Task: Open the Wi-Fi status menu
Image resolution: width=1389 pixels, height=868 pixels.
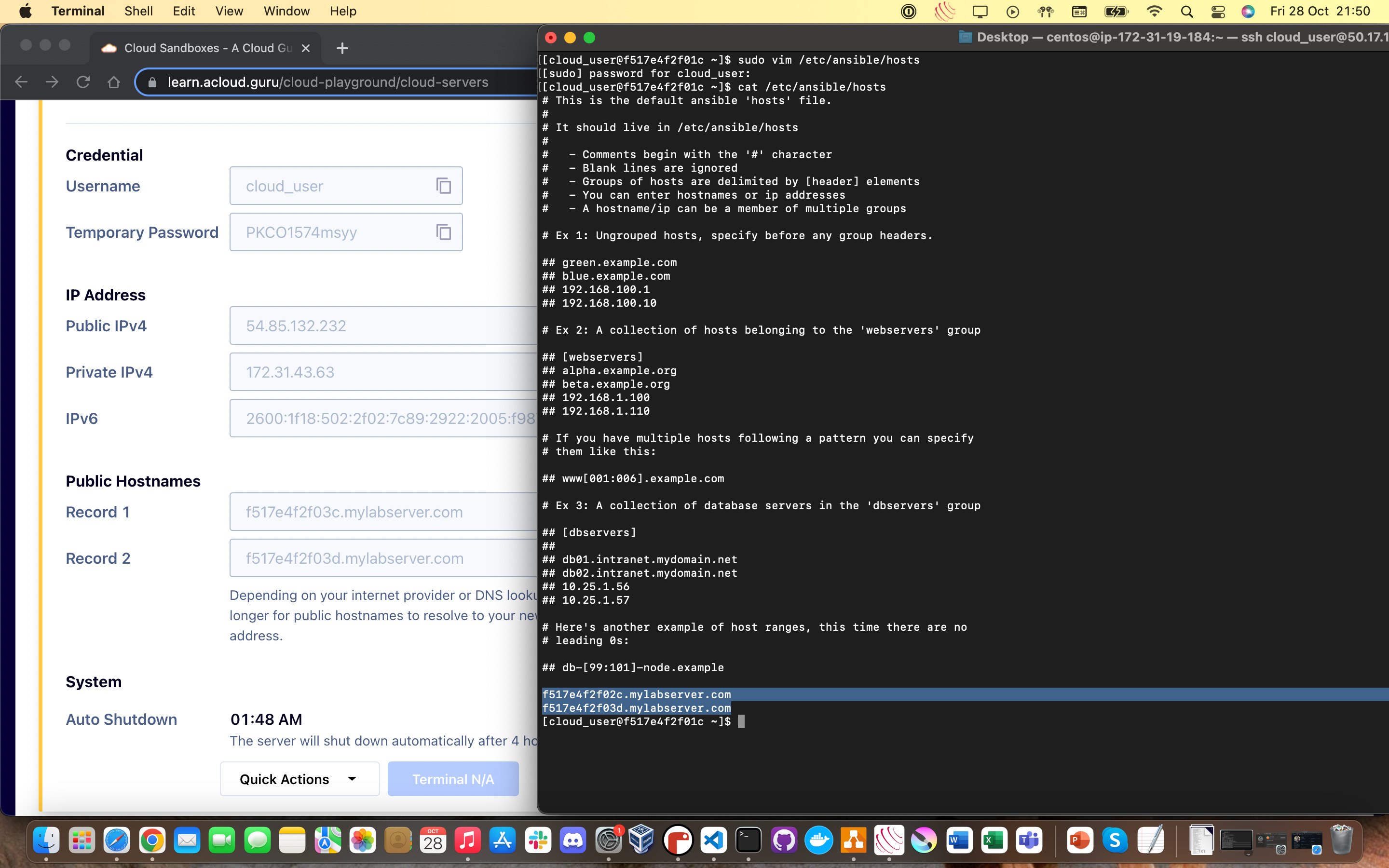Action: pos(1154,12)
